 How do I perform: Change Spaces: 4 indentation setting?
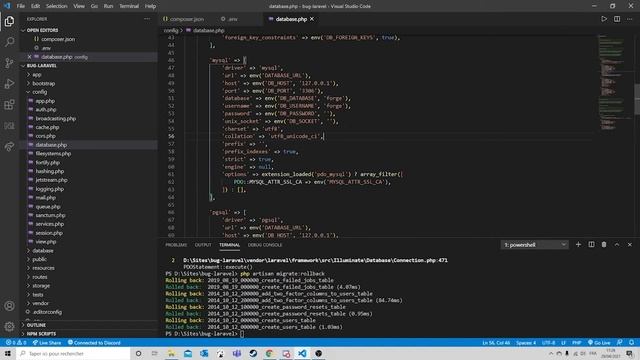pyautogui.click(x=526, y=342)
